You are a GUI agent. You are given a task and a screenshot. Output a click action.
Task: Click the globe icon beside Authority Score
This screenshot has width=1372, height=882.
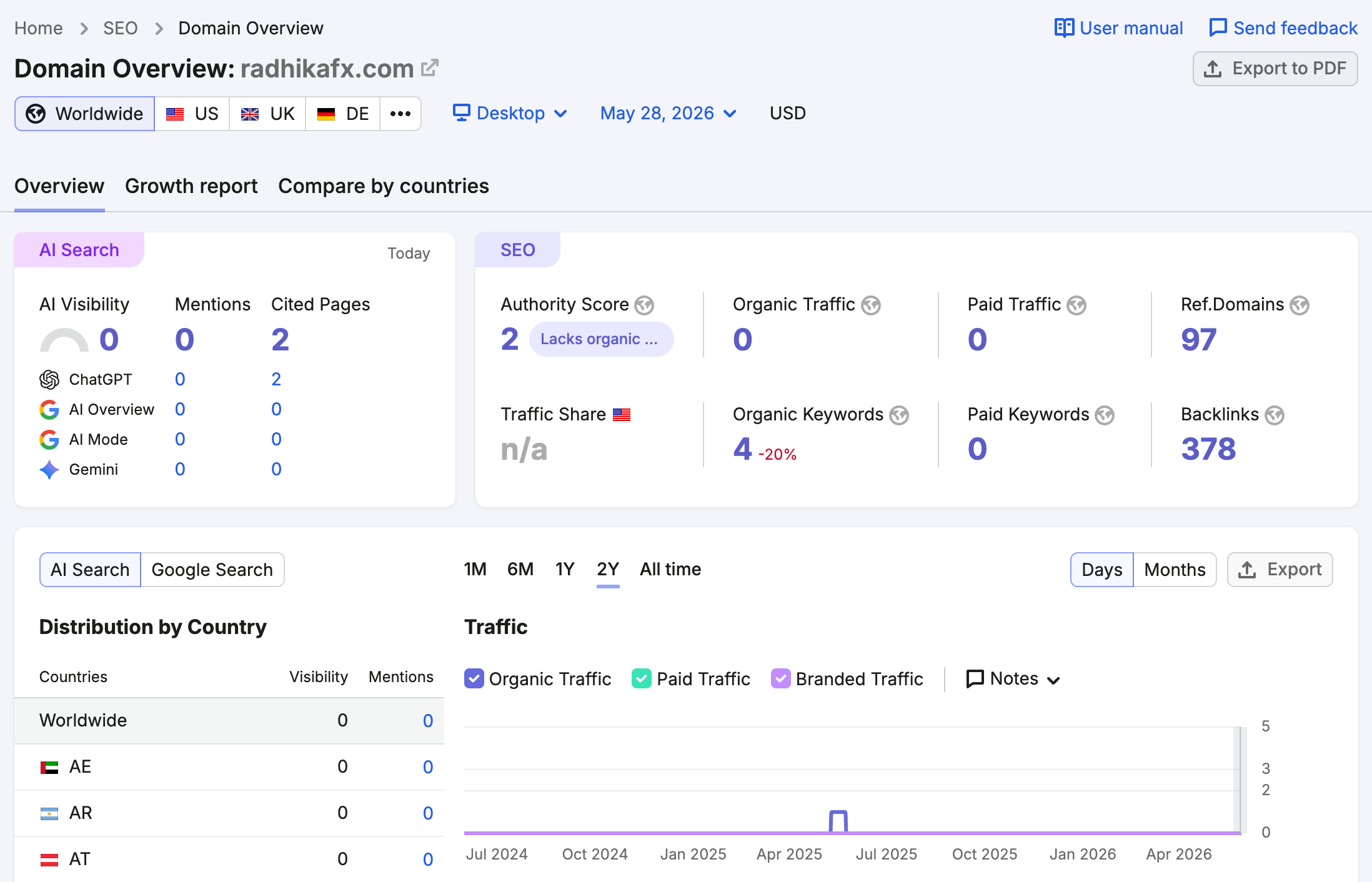pyautogui.click(x=644, y=305)
